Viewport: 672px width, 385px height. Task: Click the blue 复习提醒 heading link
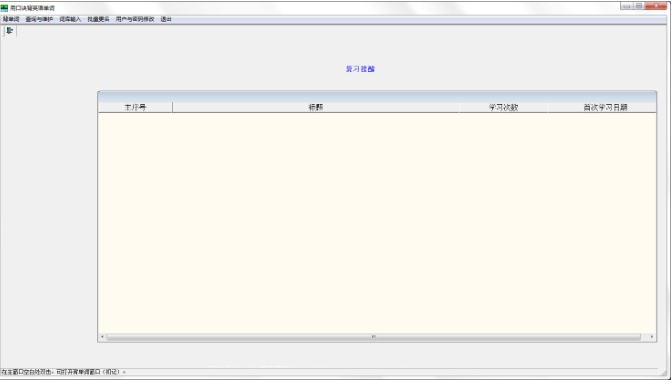(360, 69)
